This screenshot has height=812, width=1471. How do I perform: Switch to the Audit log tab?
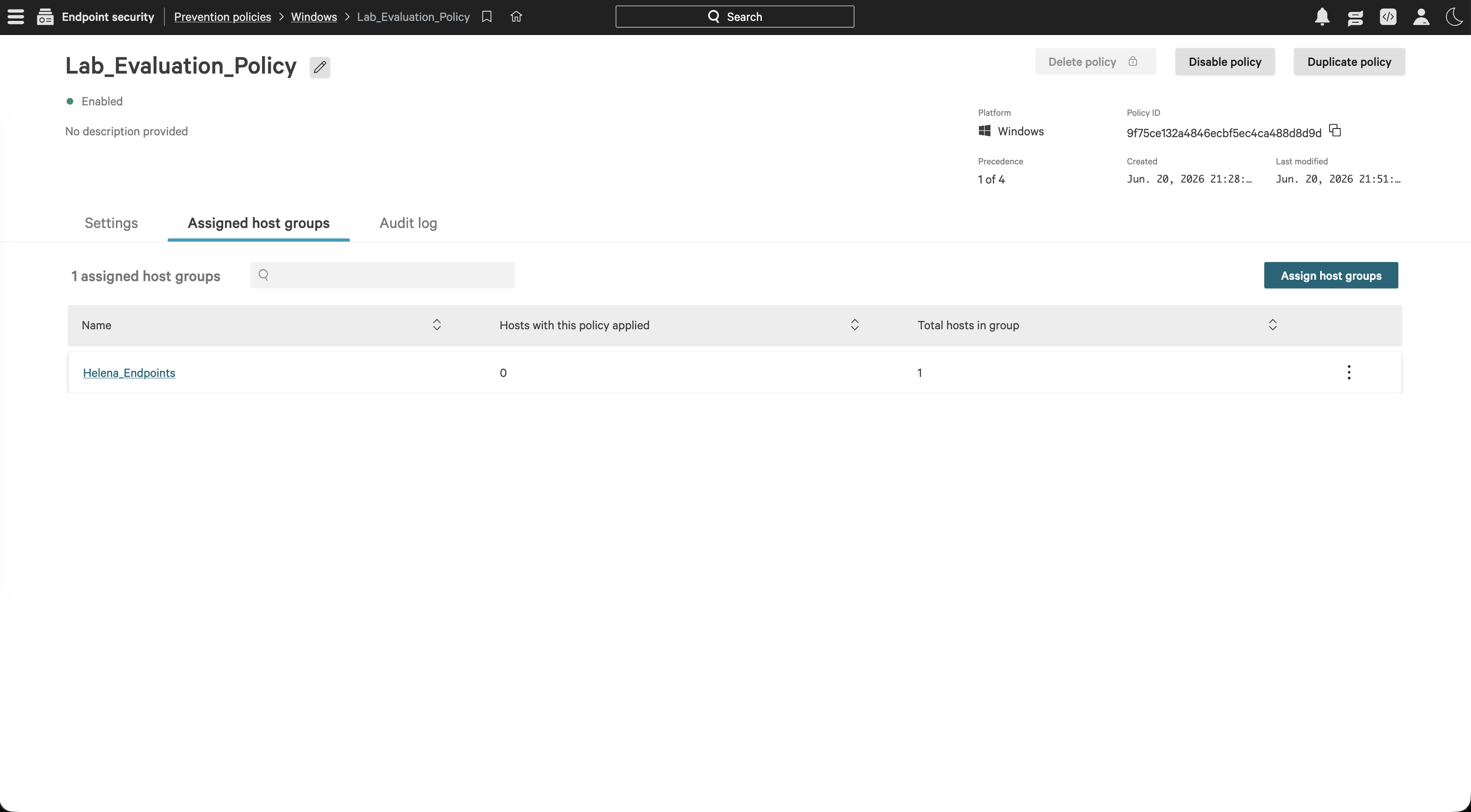(408, 223)
